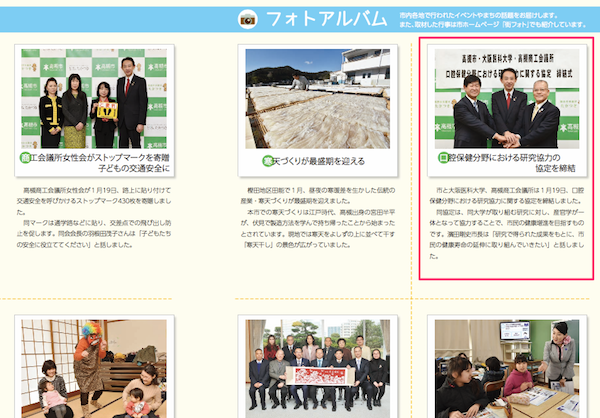Open classroom photo with students at desks

(x=507, y=369)
